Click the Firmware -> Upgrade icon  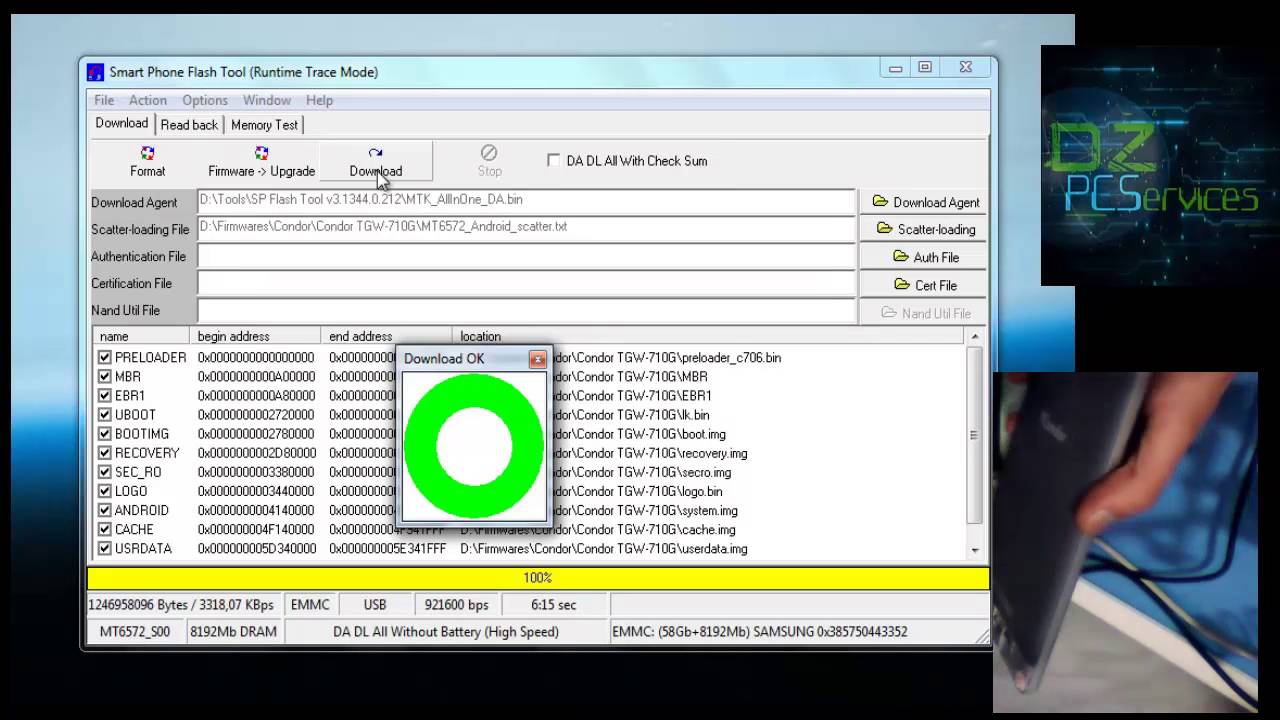pyautogui.click(x=261, y=162)
